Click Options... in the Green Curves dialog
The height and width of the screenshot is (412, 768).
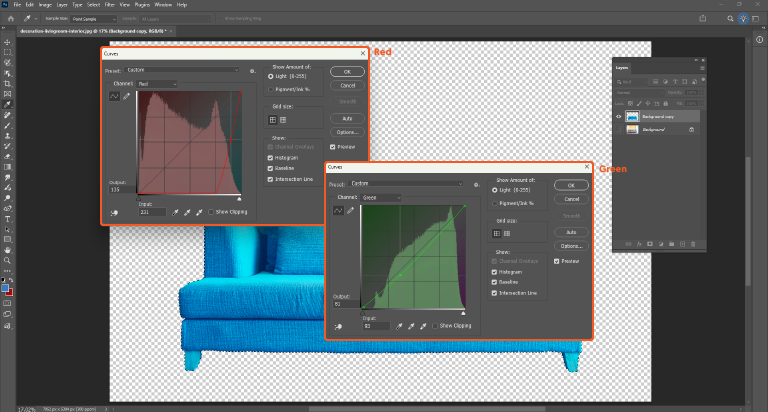(572, 246)
